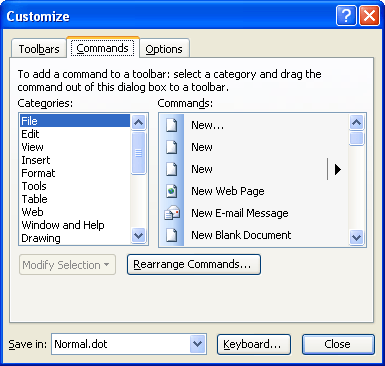Image resolution: width=385 pixels, height=366 pixels.
Task: Click the New Web Page command icon
Action: (172, 191)
